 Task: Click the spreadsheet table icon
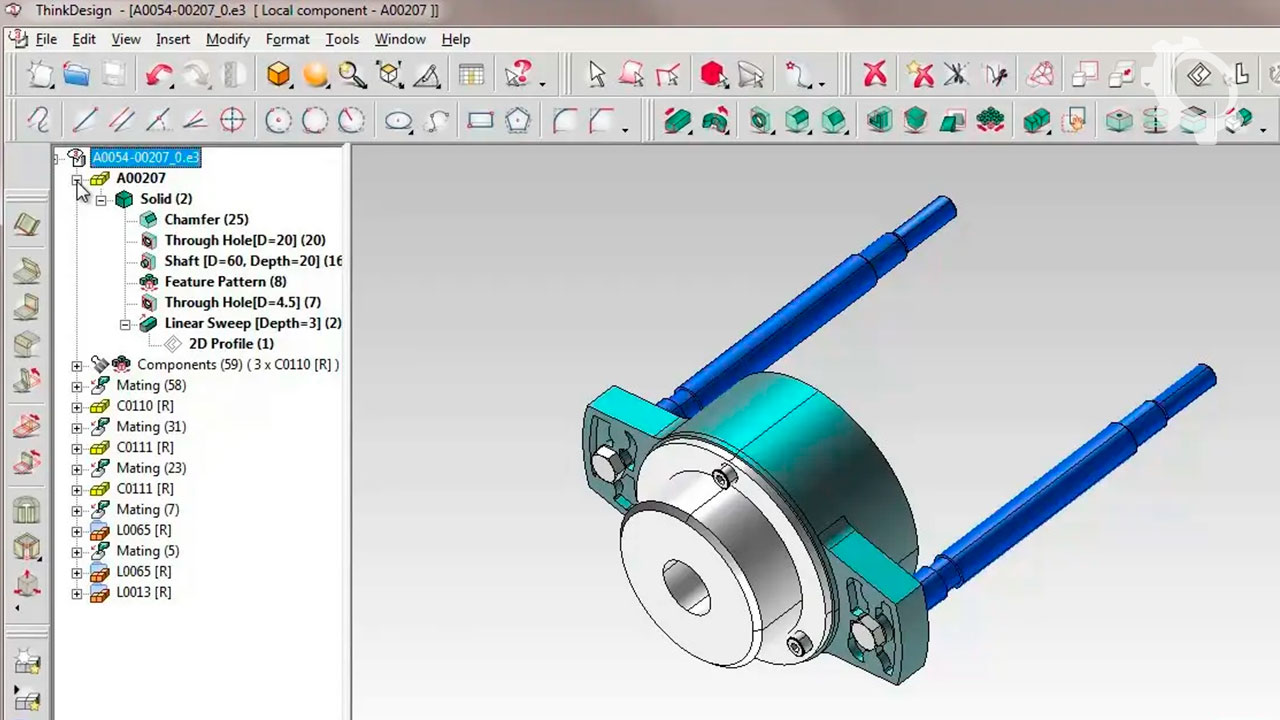(471, 75)
